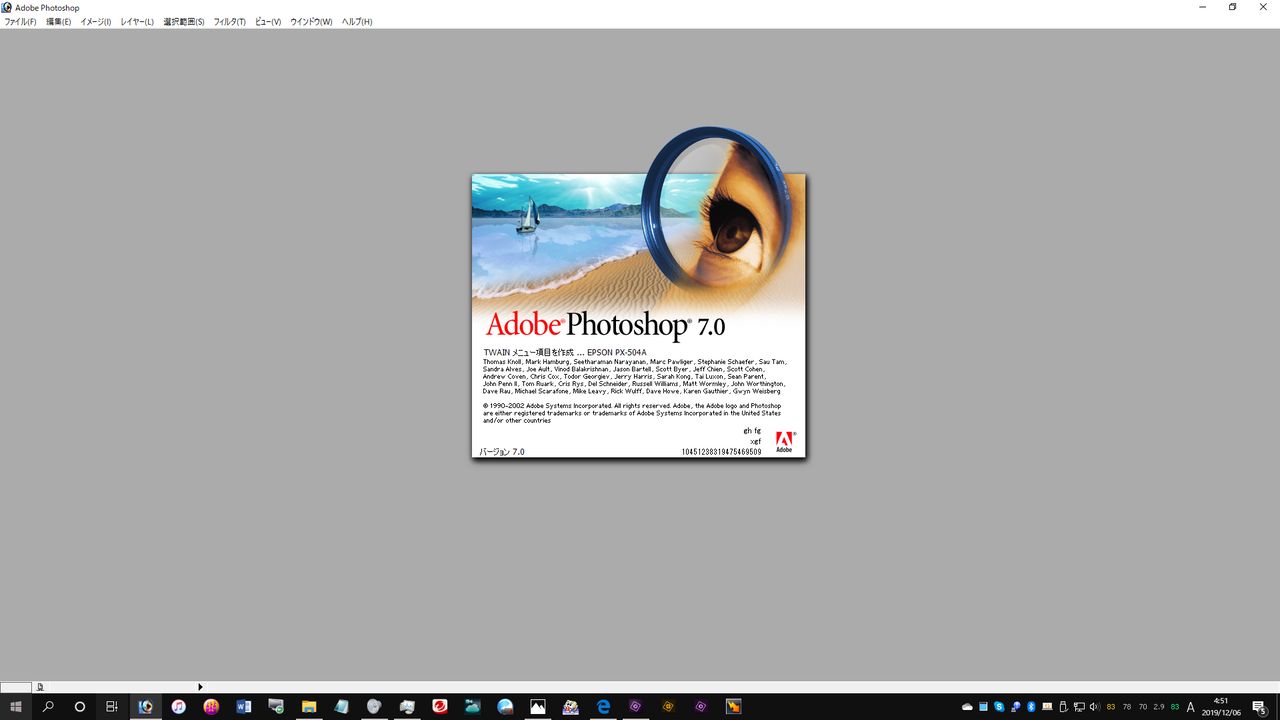Select the Photoshop icon in the taskbar
This screenshot has height=720, width=1280.
click(x=145, y=707)
